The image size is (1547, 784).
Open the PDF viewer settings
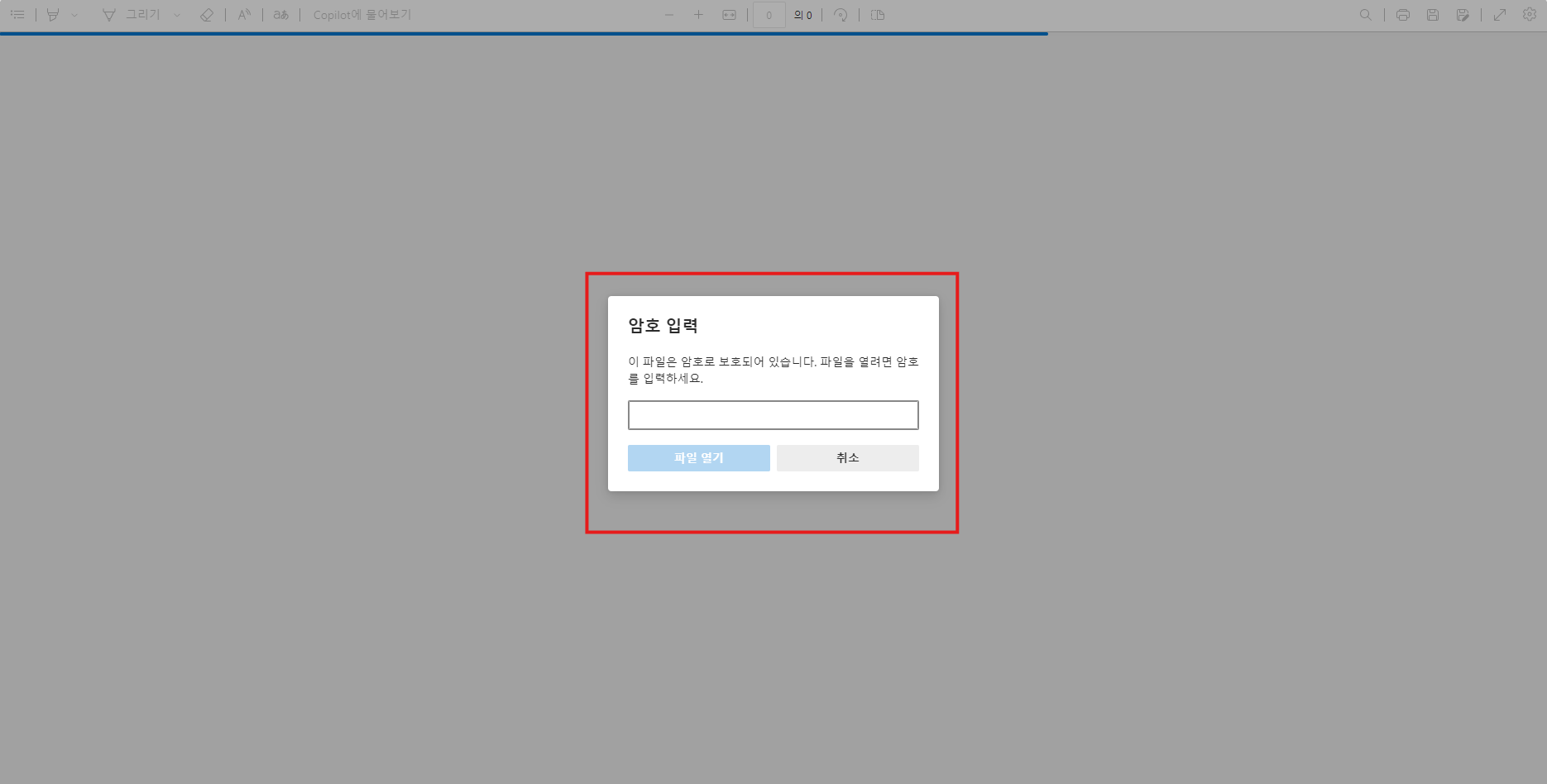[1530, 14]
